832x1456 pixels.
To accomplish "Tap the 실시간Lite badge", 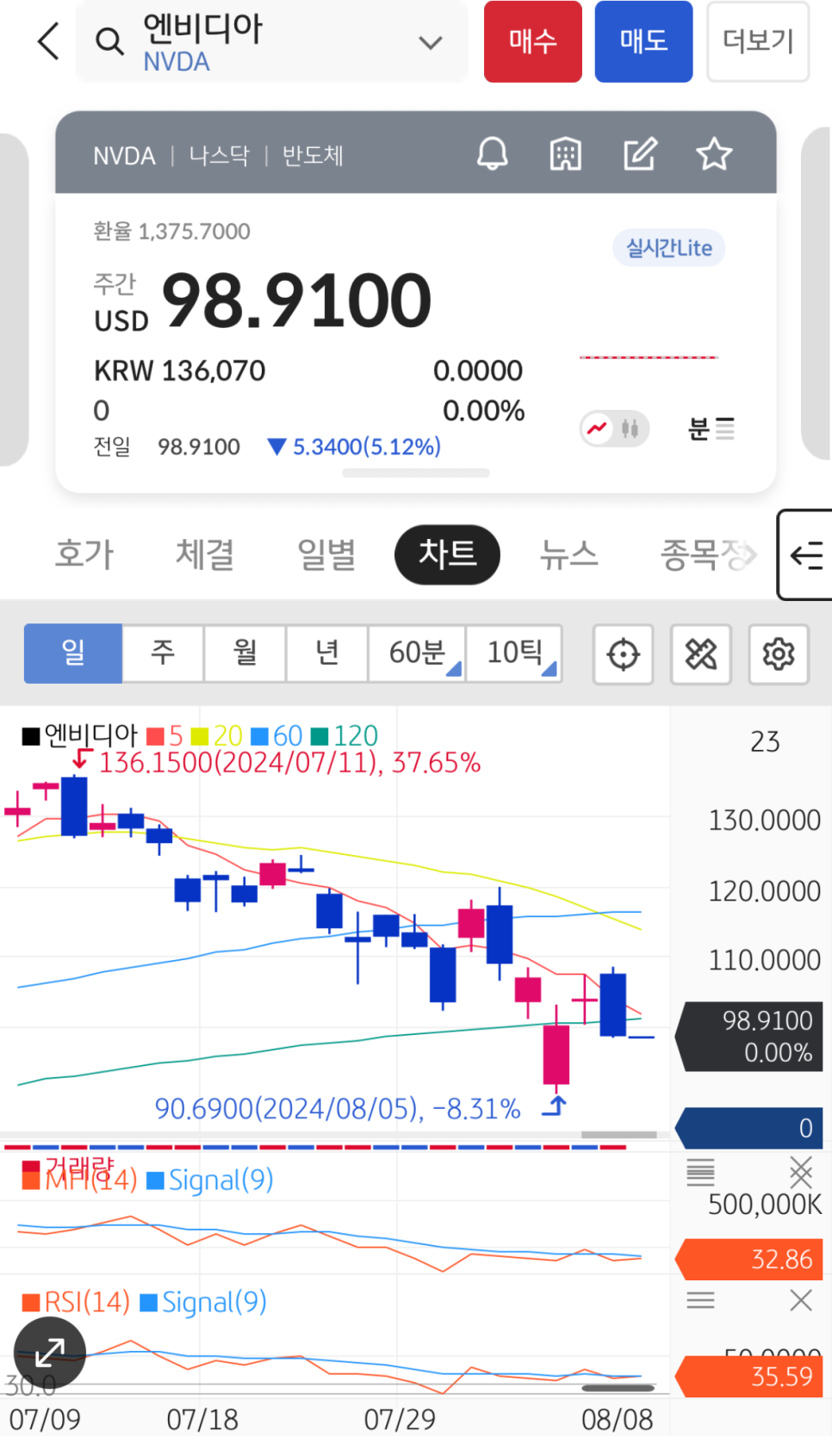I will coord(668,248).
